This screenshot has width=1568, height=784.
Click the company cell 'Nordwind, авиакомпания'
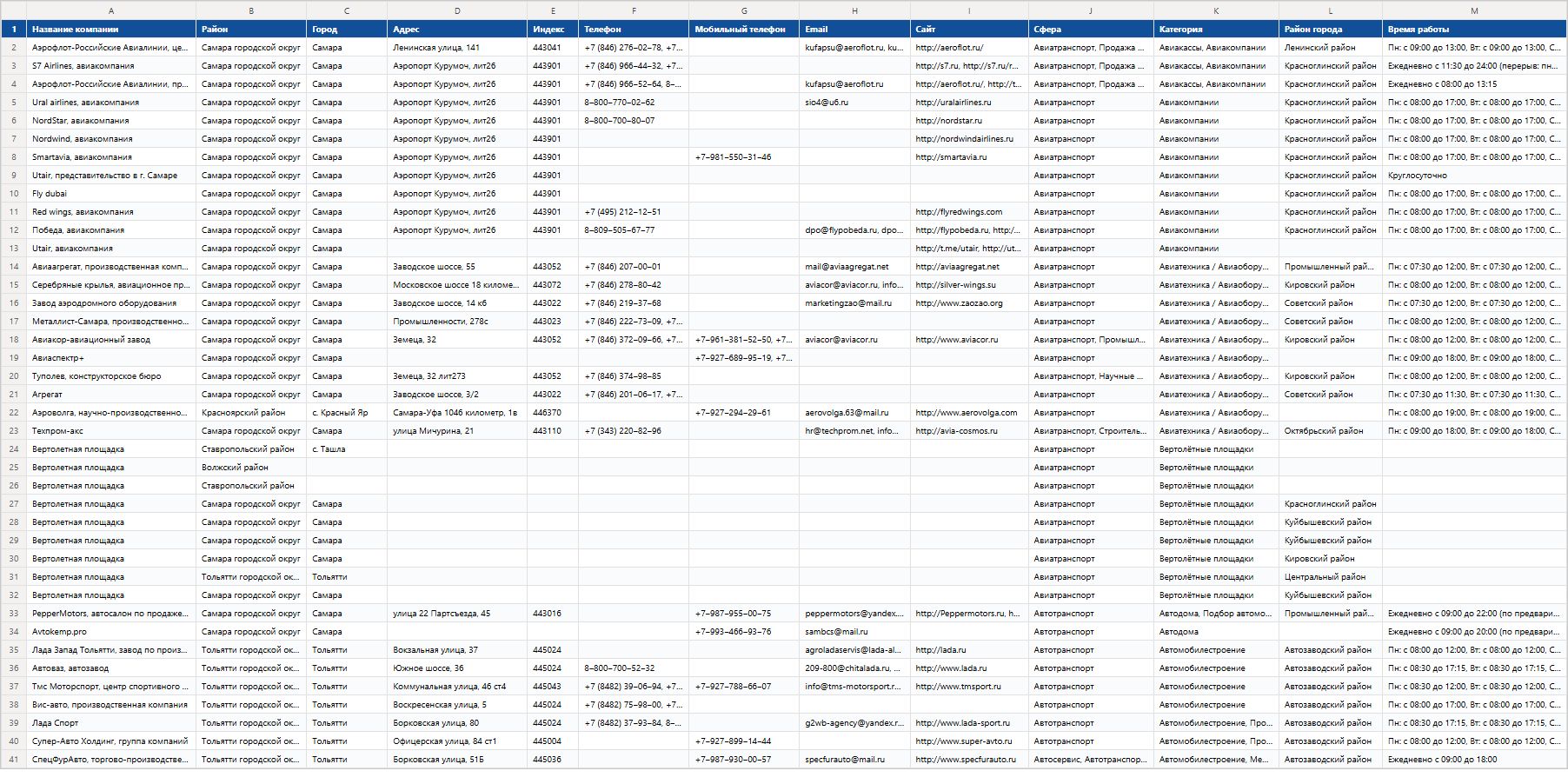tap(111, 139)
